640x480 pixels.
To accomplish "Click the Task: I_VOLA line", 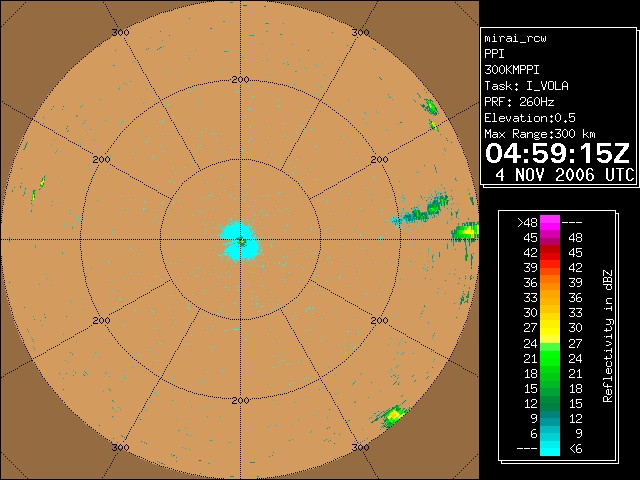I will pos(526,86).
